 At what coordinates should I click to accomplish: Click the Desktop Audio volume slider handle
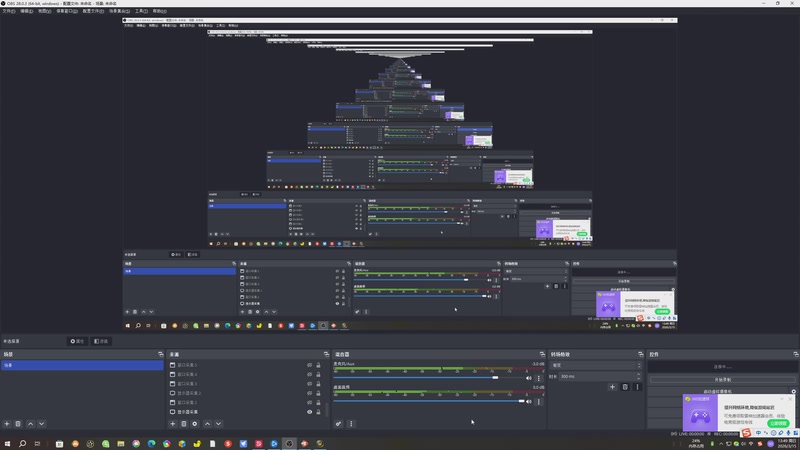point(521,401)
